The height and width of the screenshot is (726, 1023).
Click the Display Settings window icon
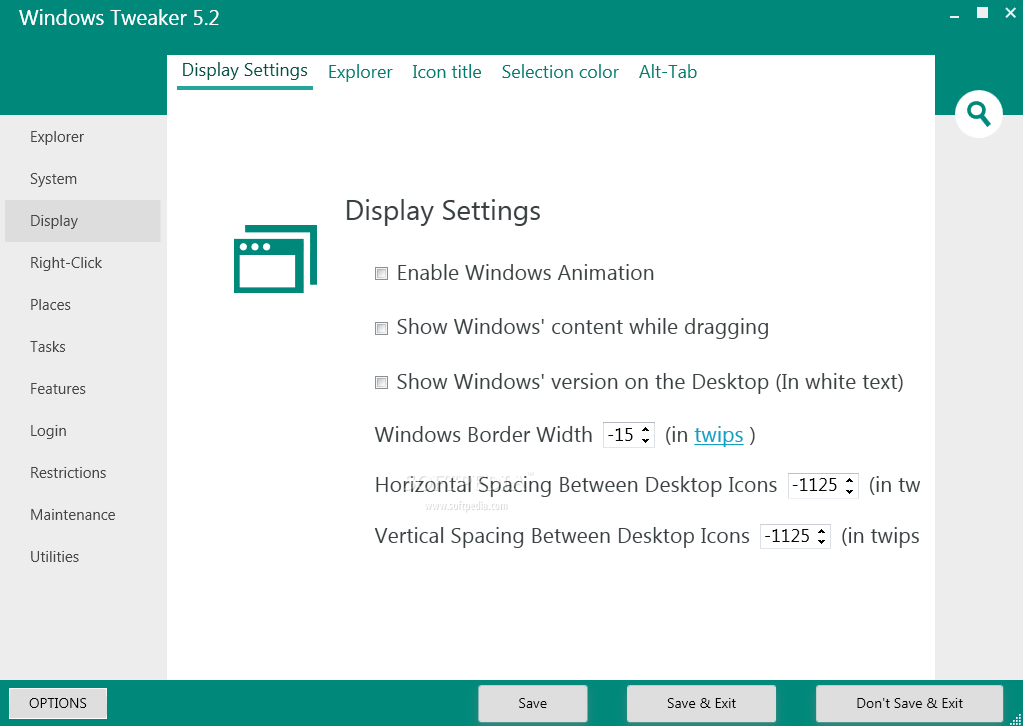275,259
